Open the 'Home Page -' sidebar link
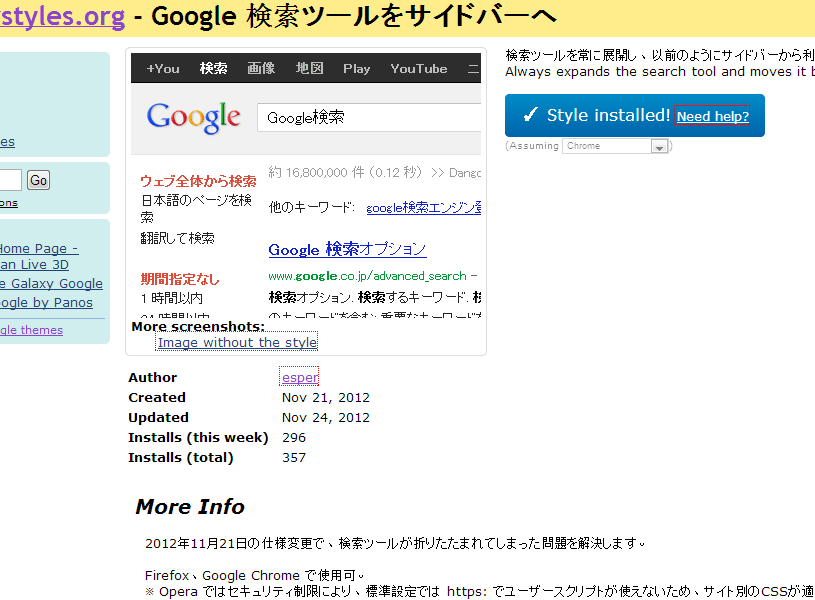The width and height of the screenshot is (815, 600). click(39, 249)
